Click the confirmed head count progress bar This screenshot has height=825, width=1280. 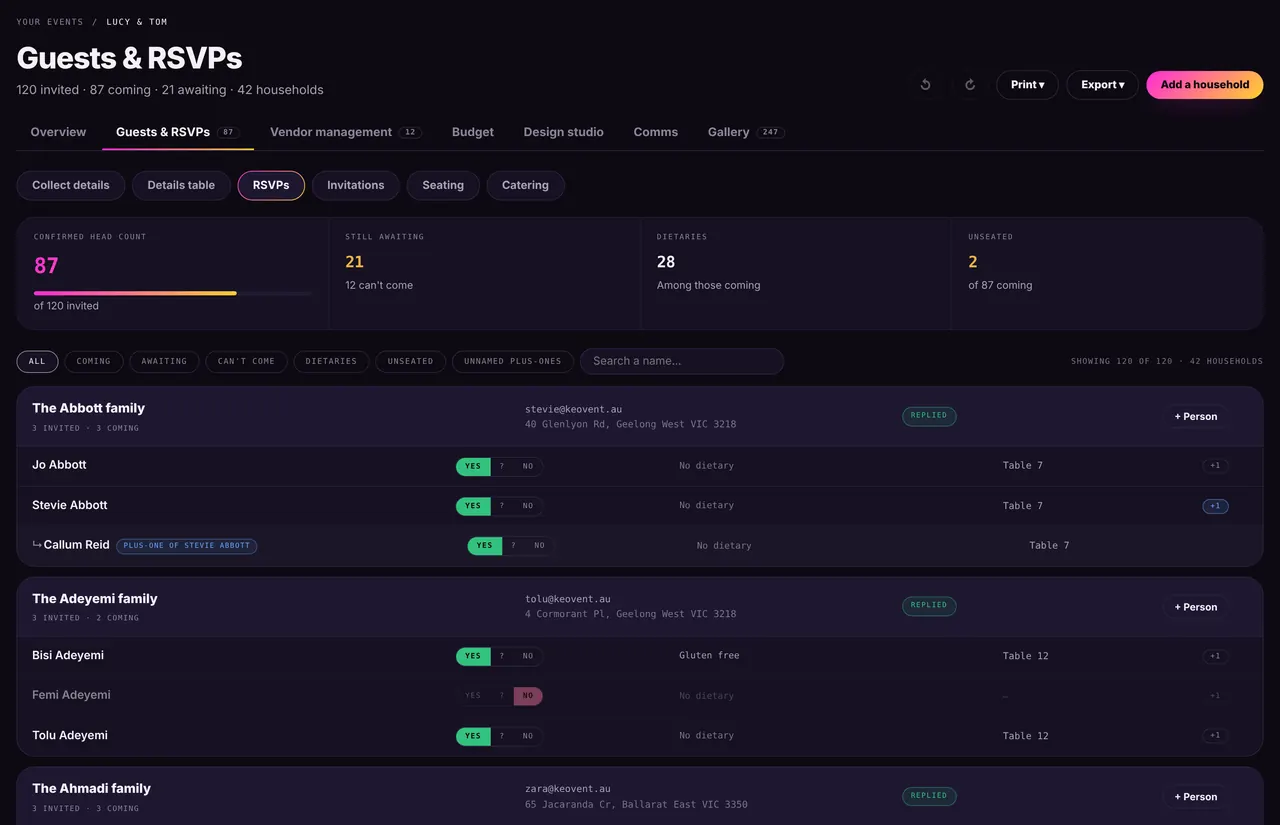(172, 293)
